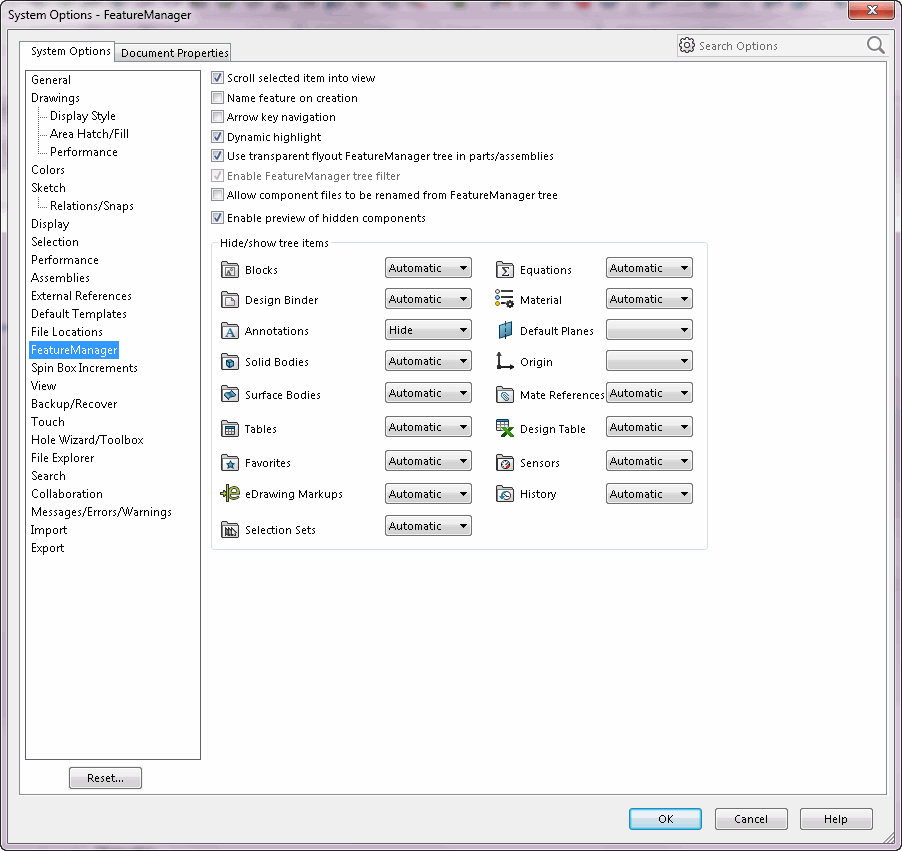Click the Default Planes icon
The height and width of the screenshot is (851, 902).
[505, 330]
